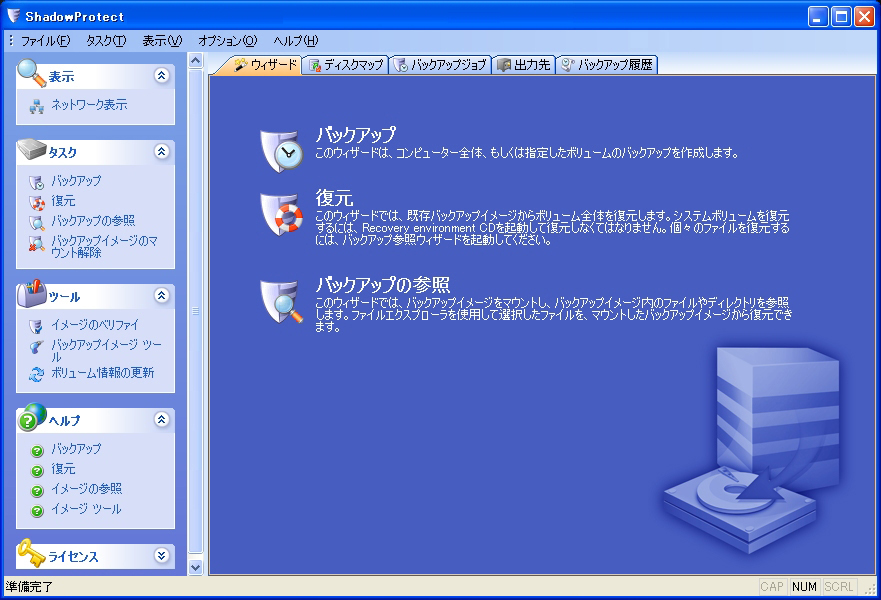Screen dimensions: 881x600
Task: Click the magnifier icon of 表示 panel
Action: coord(31,73)
